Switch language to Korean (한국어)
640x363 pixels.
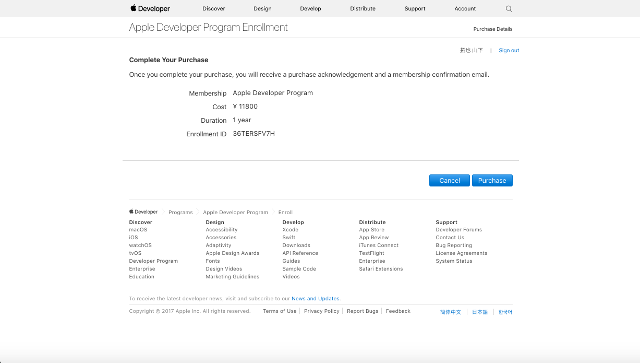(505, 312)
